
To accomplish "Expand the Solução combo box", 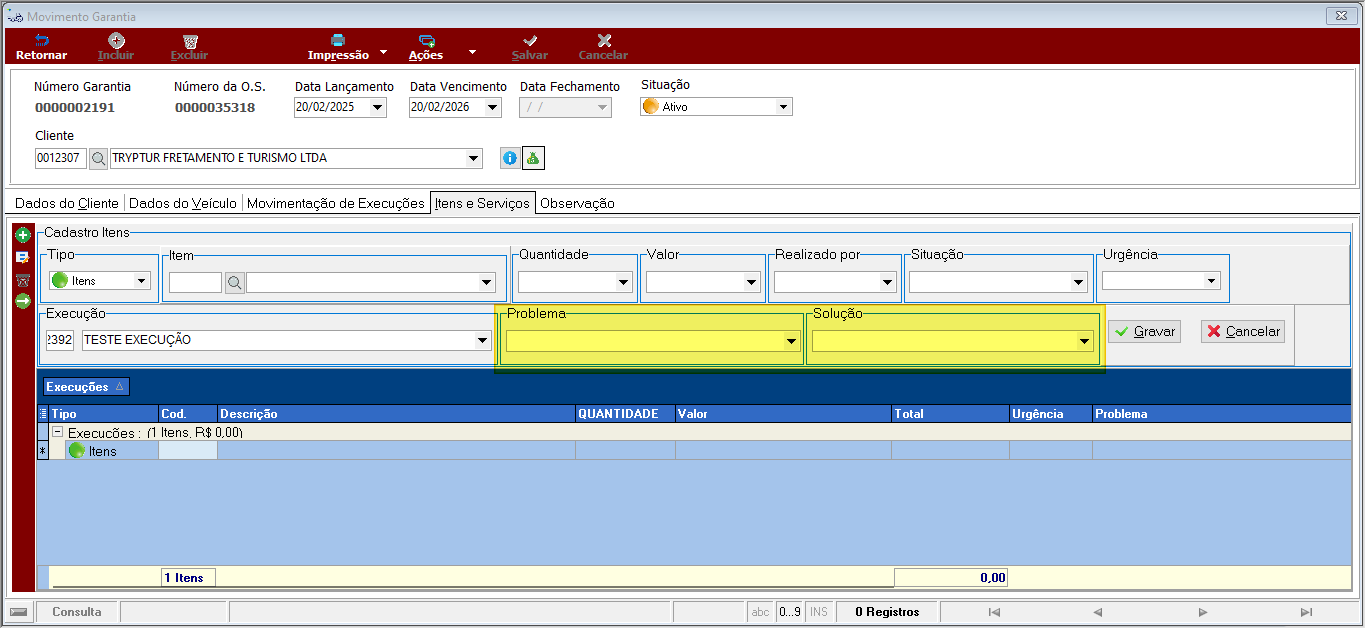I will click(x=952, y=341).
